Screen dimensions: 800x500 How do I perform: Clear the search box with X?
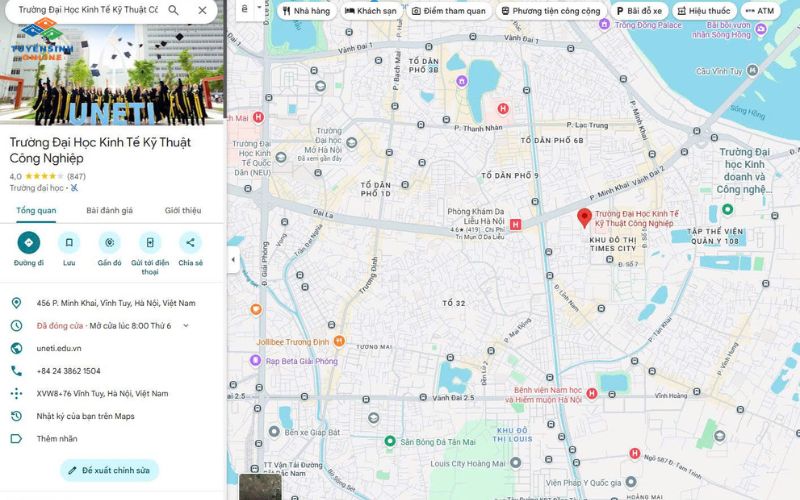pos(202,10)
